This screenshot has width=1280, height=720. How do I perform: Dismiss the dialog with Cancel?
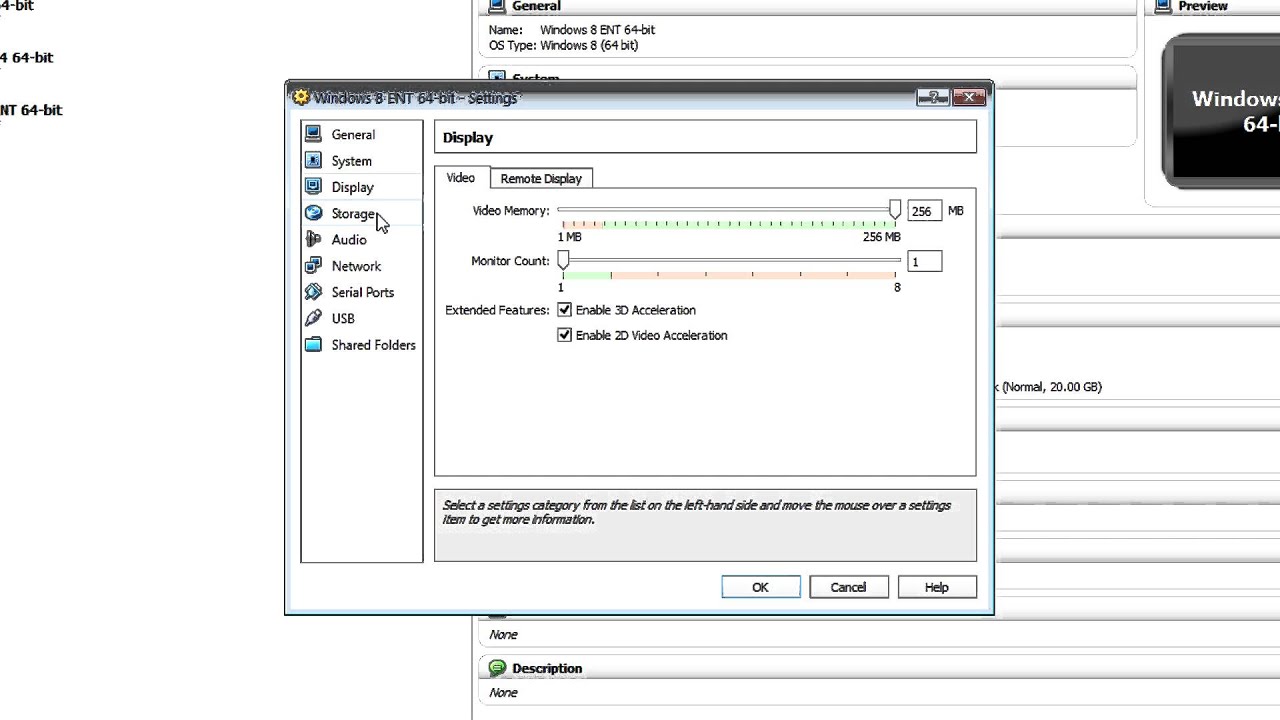click(x=848, y=587)
